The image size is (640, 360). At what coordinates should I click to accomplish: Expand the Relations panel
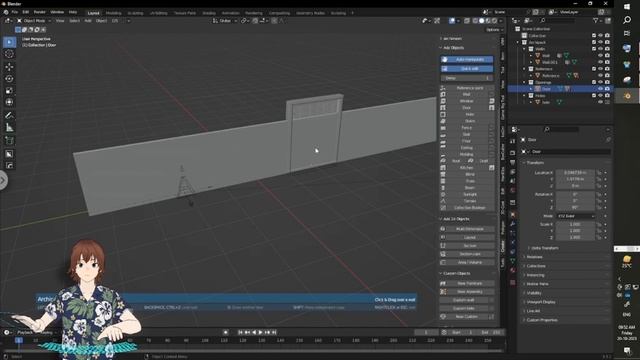[534, 257]
